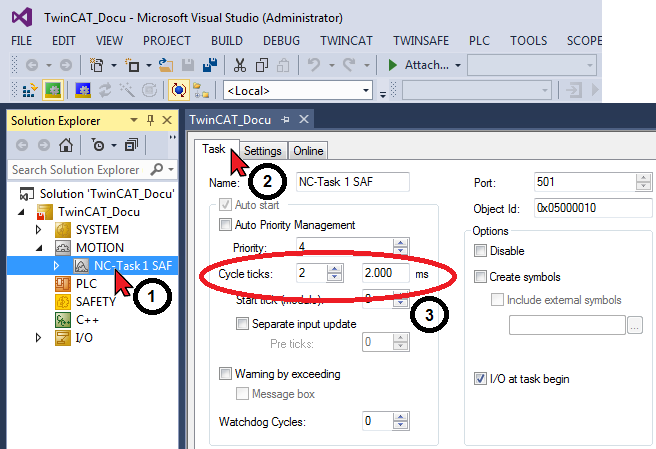
Task: Click the Navigate Forward toolbar icon
Action: tap(66, 65)
